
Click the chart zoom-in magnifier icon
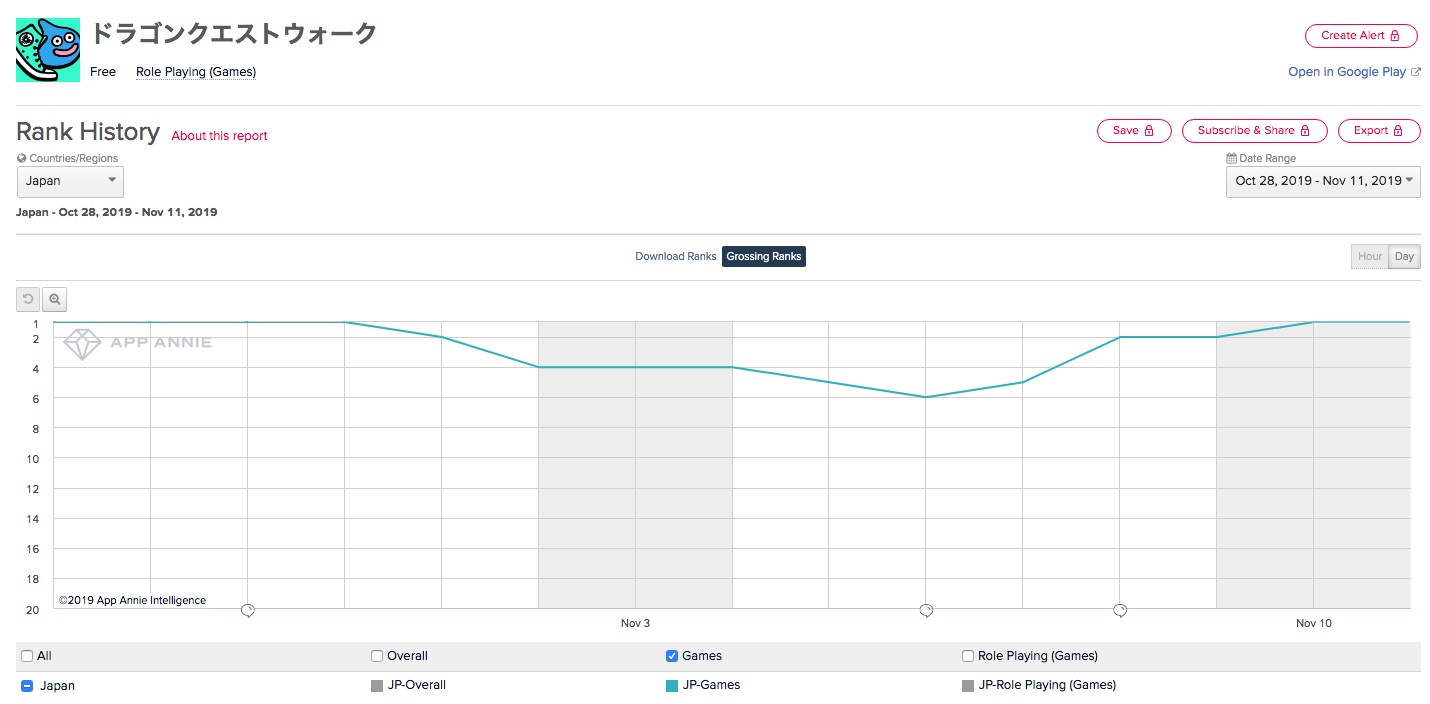point(55,299)
